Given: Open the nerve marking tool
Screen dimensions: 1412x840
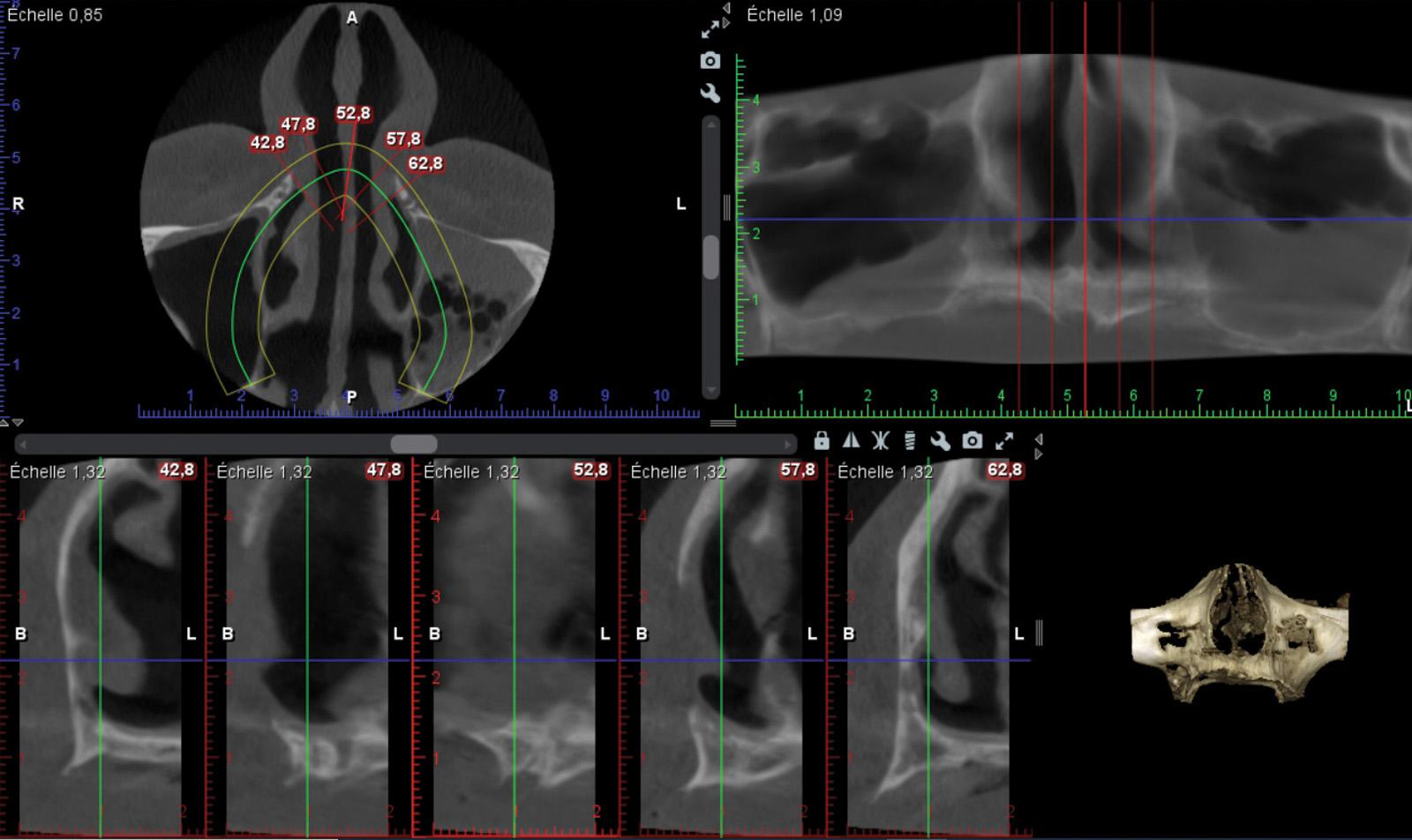Looking at the screenshot, I should click(879, 441).
